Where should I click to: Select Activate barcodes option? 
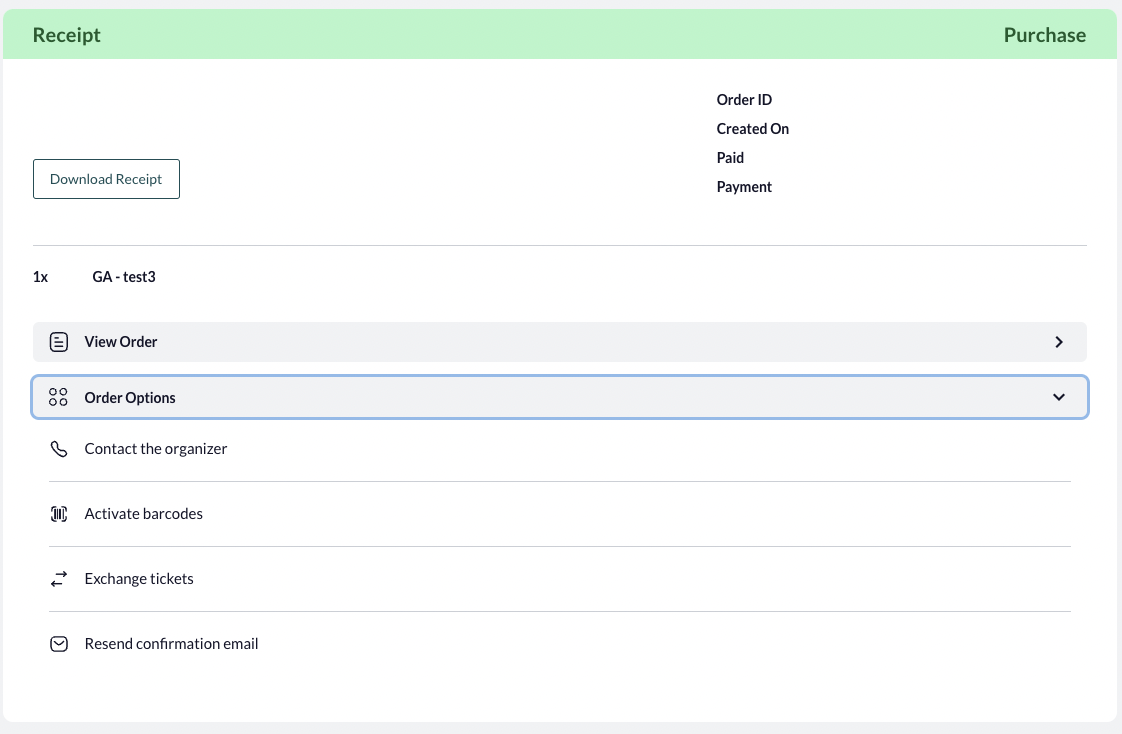[x=560, y=514]
